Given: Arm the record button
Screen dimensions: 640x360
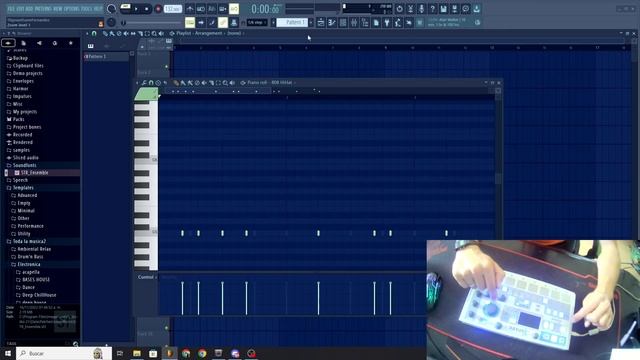Looking at the screenshot, I should (158, 9).
